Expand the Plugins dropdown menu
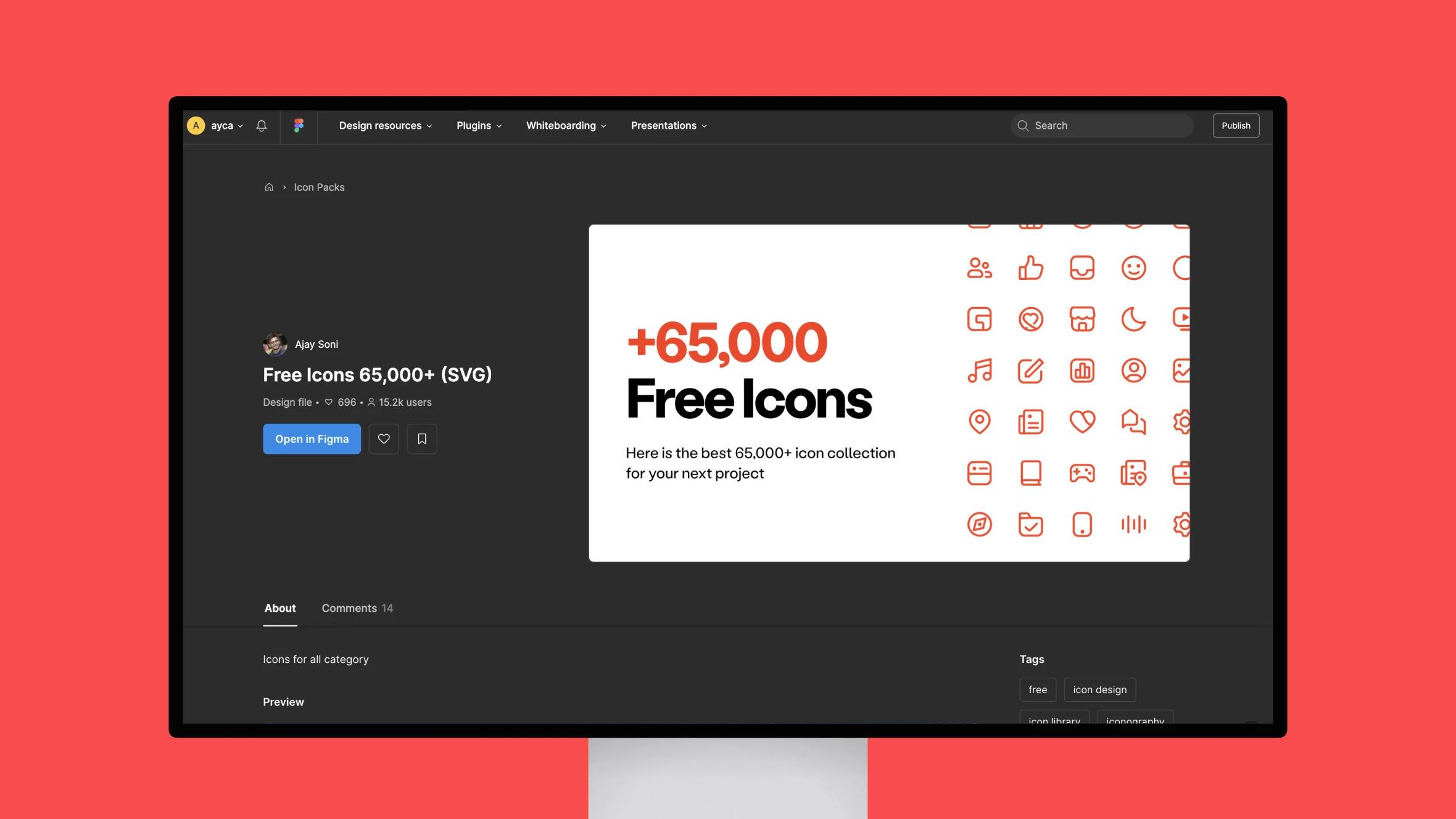1456x819 pixels. click(479, 125)
